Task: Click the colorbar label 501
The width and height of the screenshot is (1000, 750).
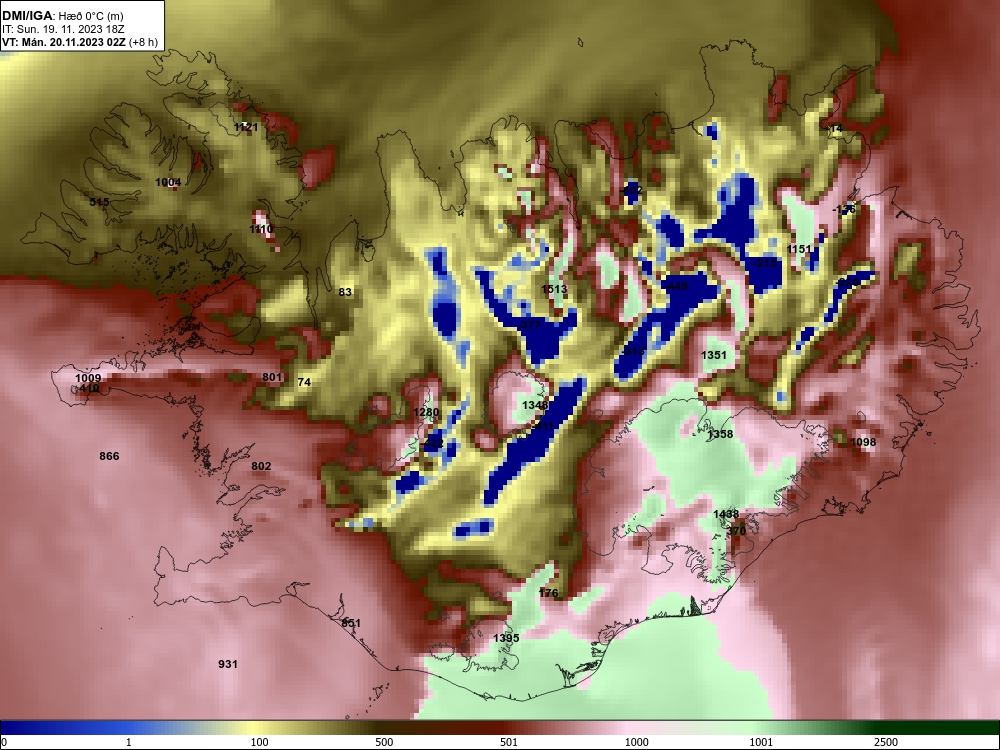Action: coord(509,742)
